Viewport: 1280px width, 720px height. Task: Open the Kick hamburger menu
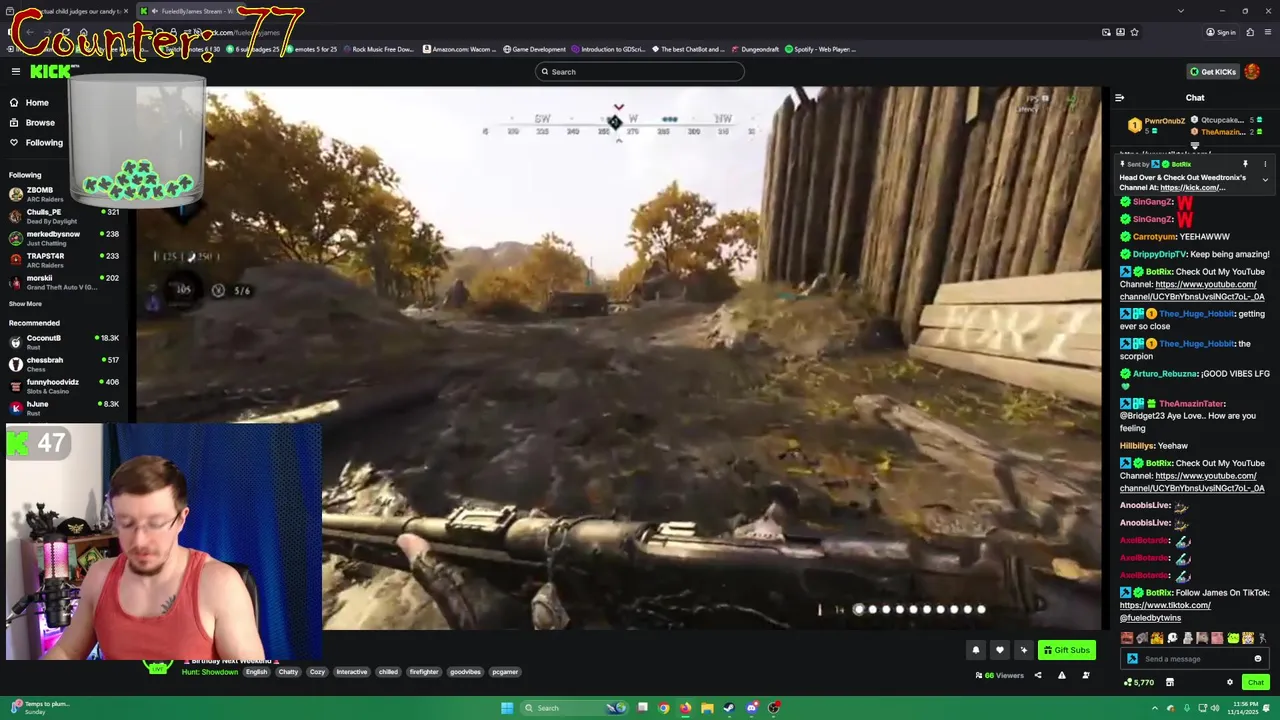pyautogui.click(x=16, y=71)
